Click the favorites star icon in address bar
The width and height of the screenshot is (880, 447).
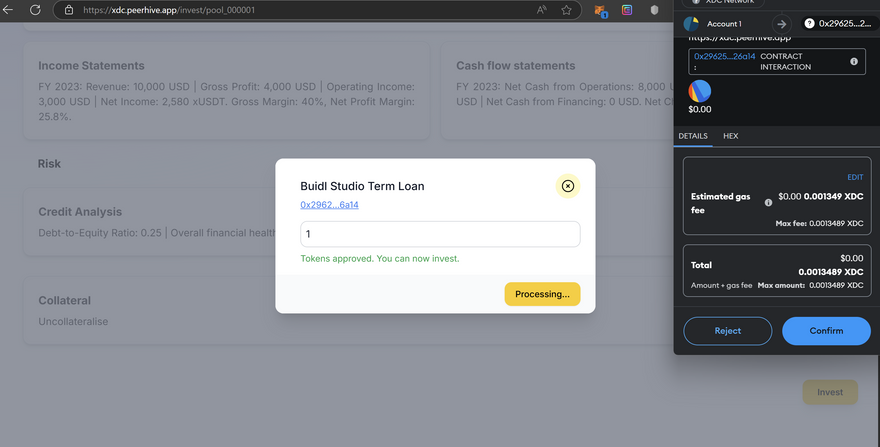tap(567, 10)
